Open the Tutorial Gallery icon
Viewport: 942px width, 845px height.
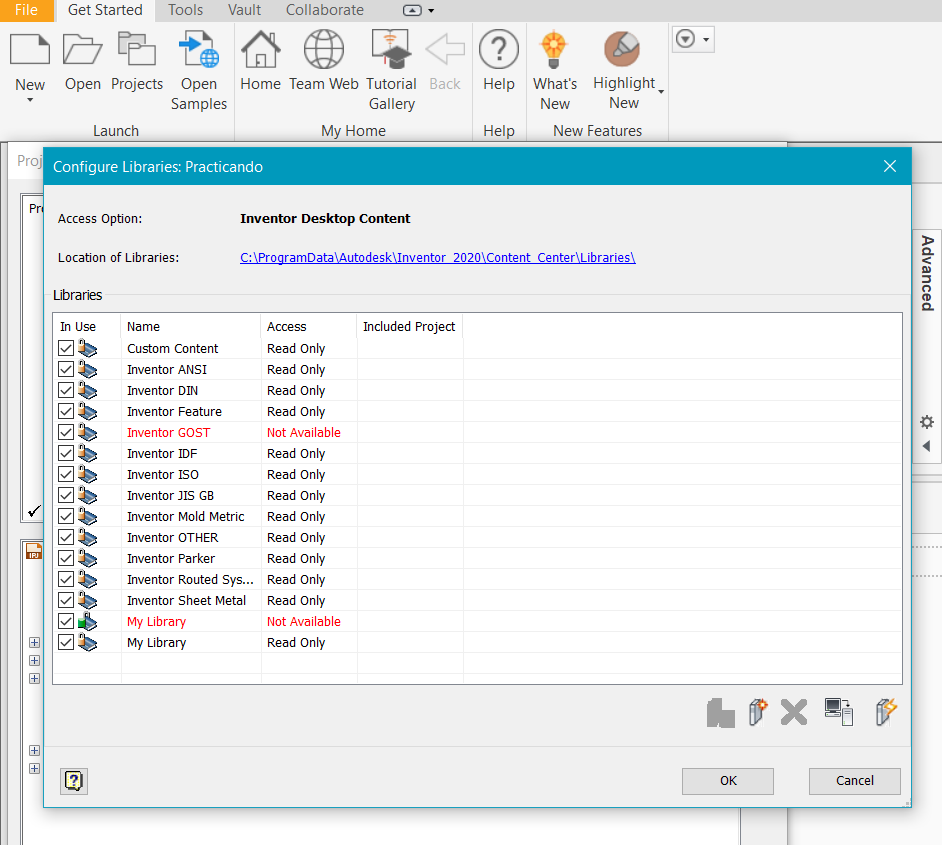390,48
